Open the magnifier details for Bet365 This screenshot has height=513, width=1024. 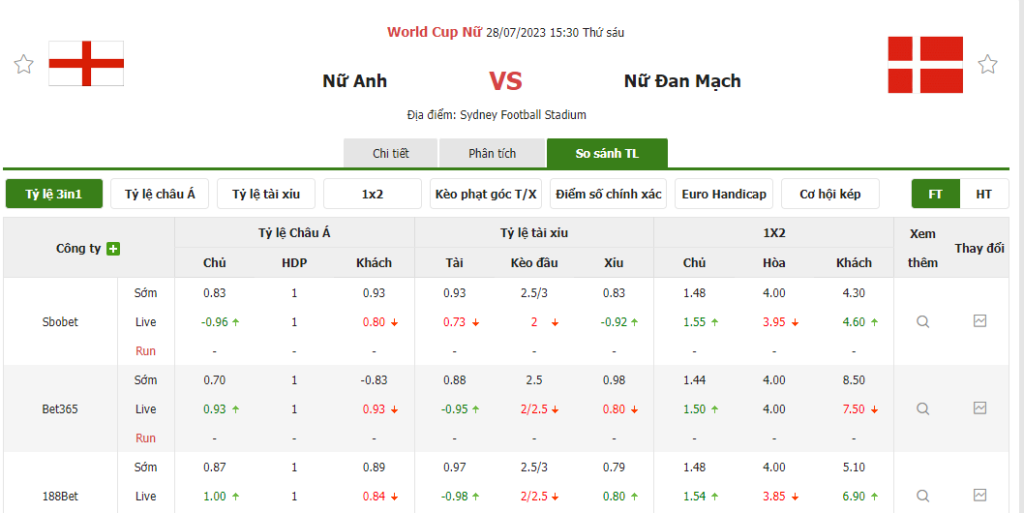point(923,409)
